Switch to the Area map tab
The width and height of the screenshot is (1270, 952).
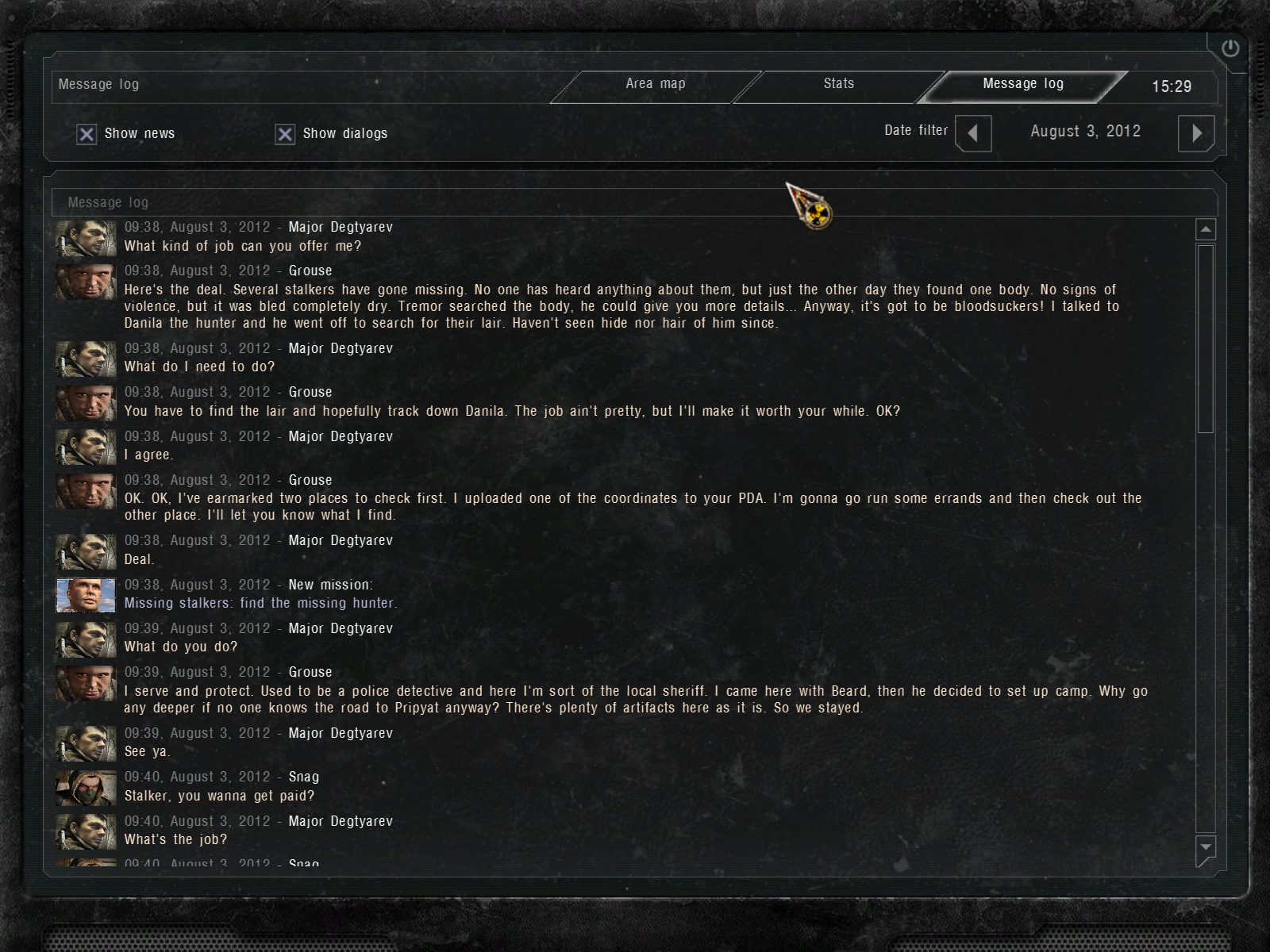click(x=656, y=86)
